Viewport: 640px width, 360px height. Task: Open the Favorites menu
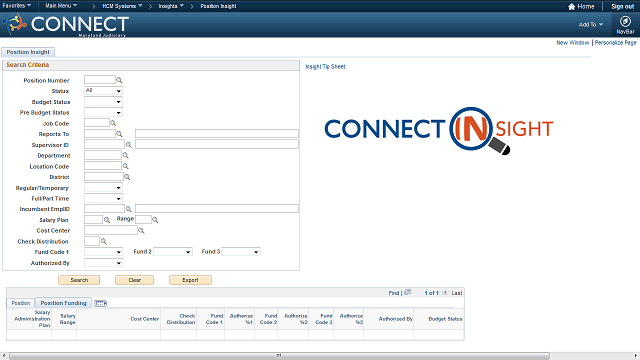pos(17,6)
